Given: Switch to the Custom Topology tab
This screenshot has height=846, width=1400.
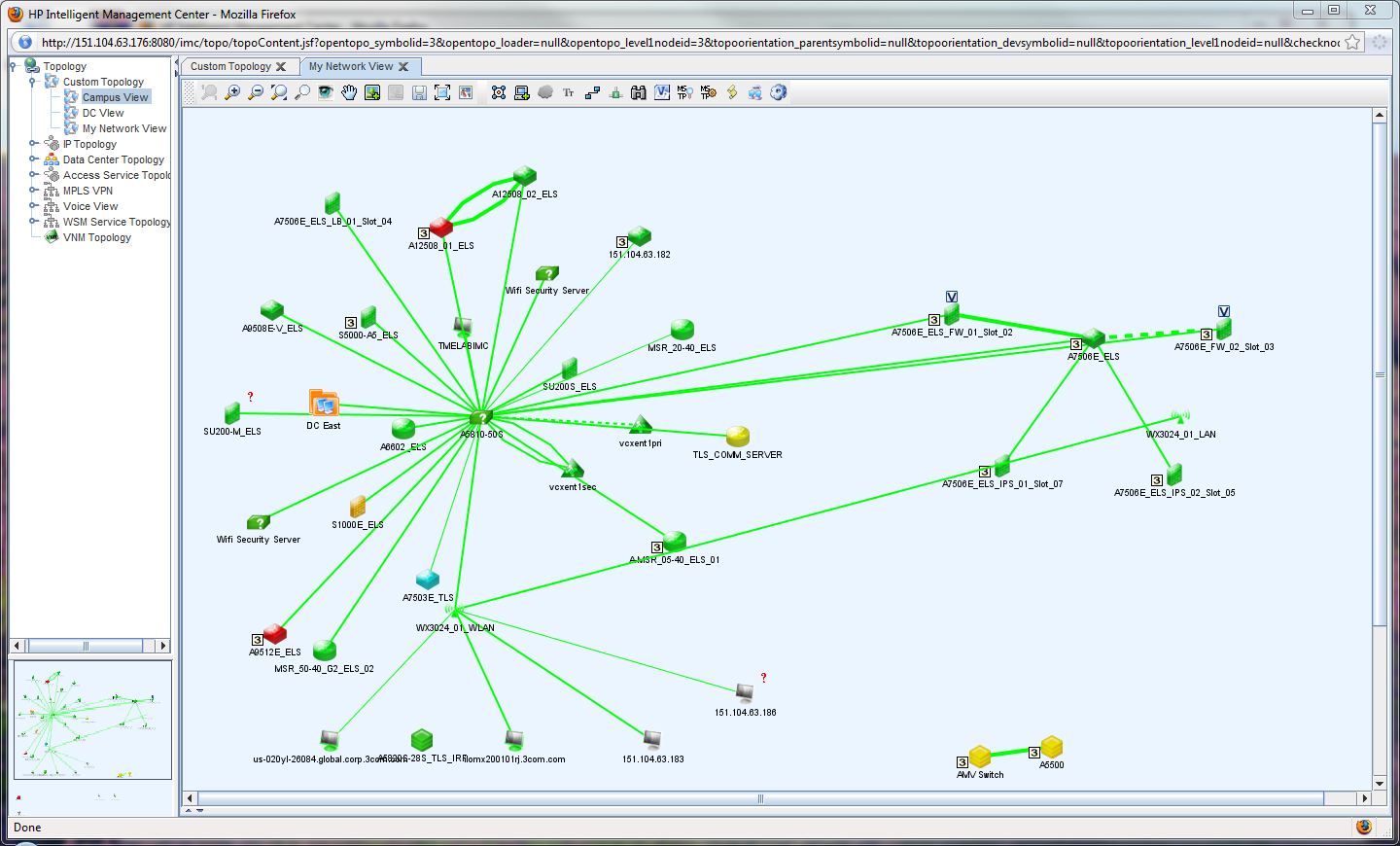Looking at the screenshot, I should pyautogui.click(x=230, y=66).
